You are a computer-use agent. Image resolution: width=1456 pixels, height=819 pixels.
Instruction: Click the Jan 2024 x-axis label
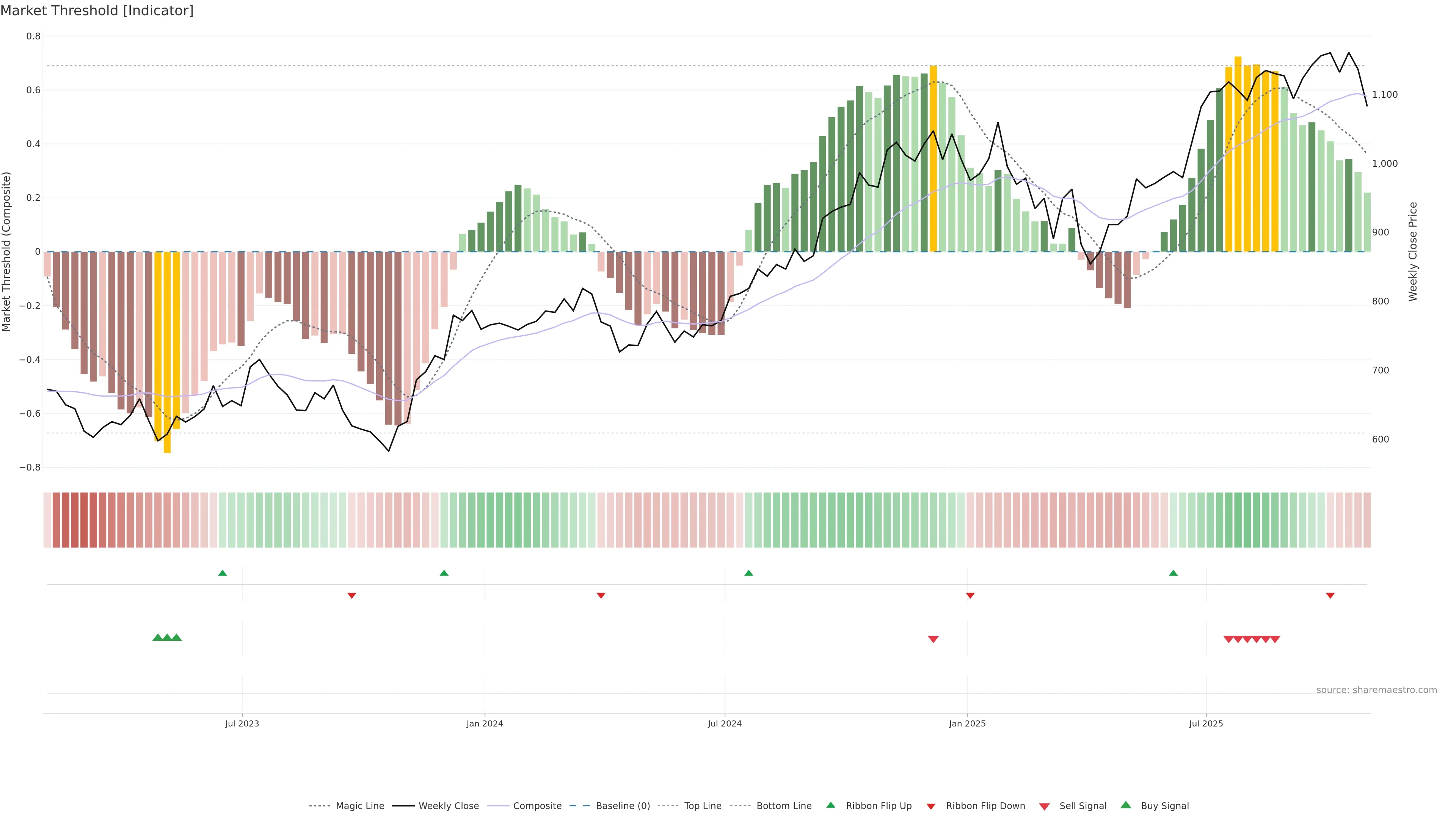point(485,723)
